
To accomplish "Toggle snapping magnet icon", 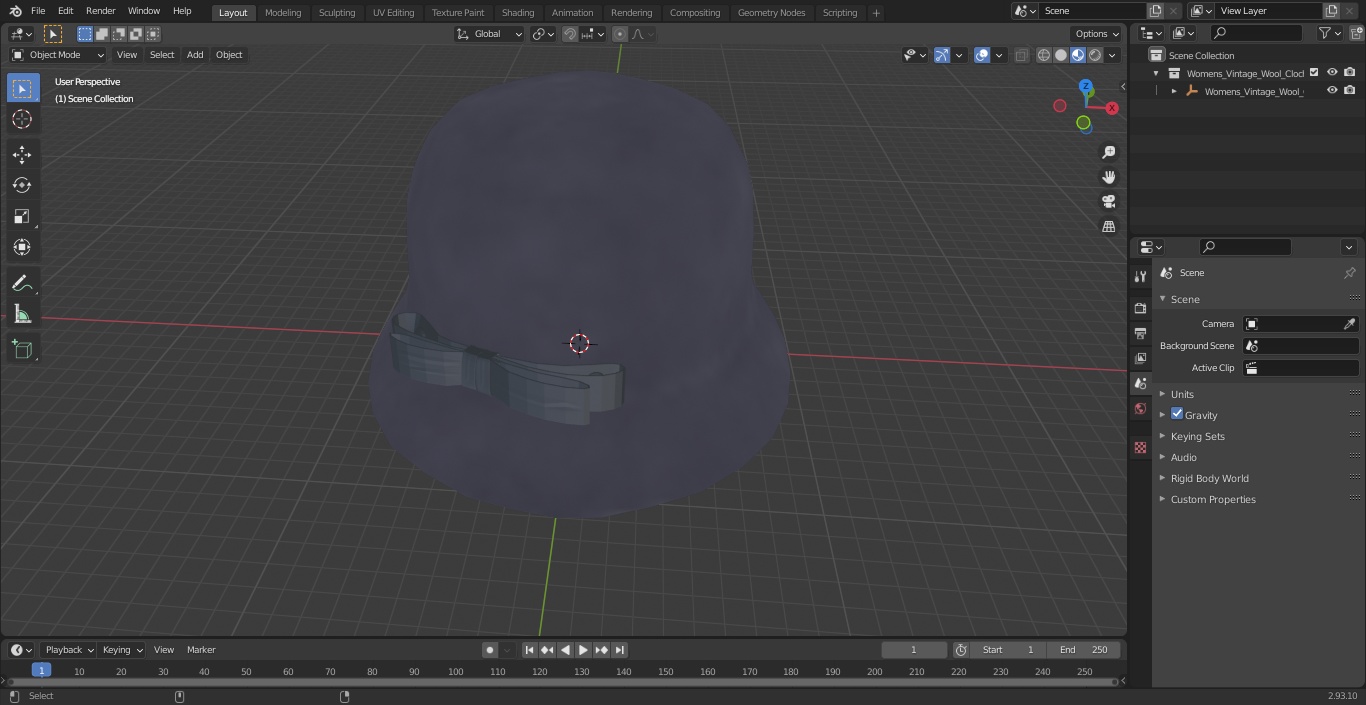I will pyautogui.click(x=570, y=34).
